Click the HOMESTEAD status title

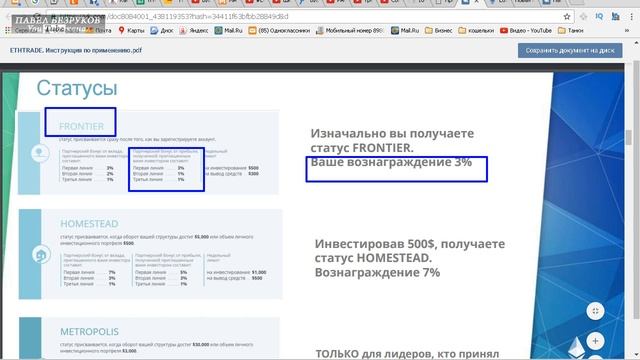(89, 224)
